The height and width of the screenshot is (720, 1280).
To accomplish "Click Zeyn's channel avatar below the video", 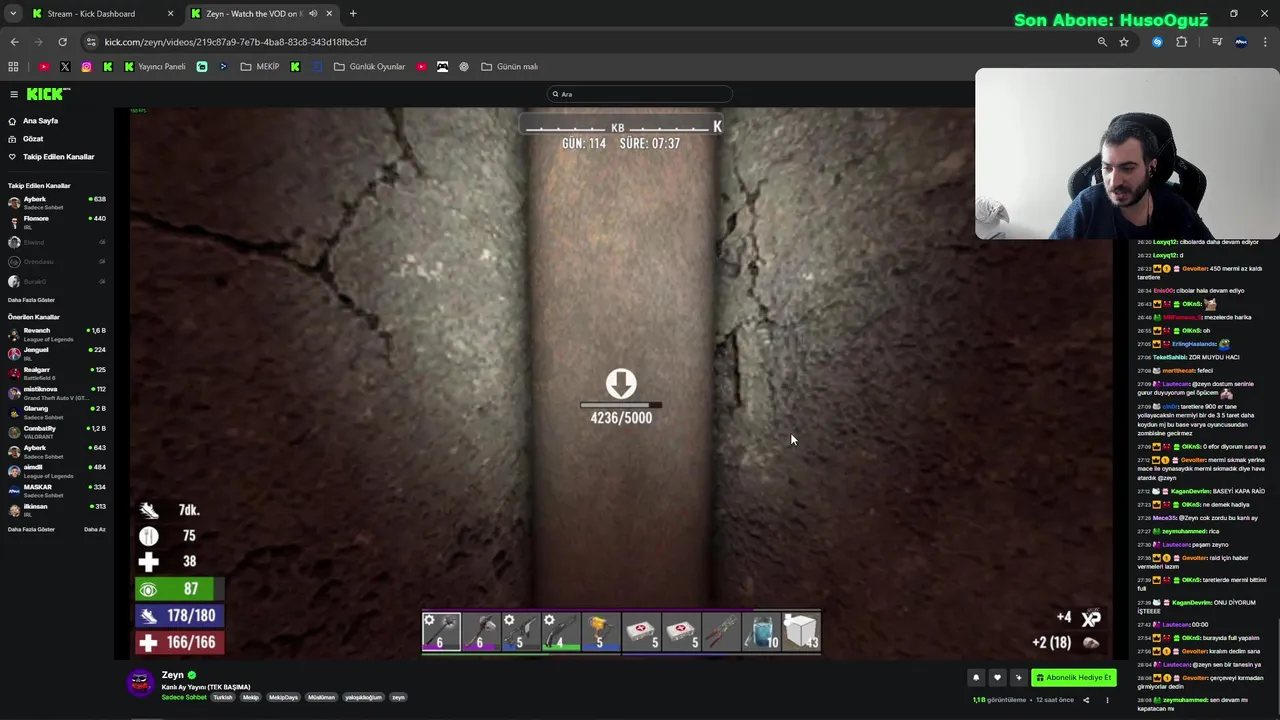I will point(140,683).
